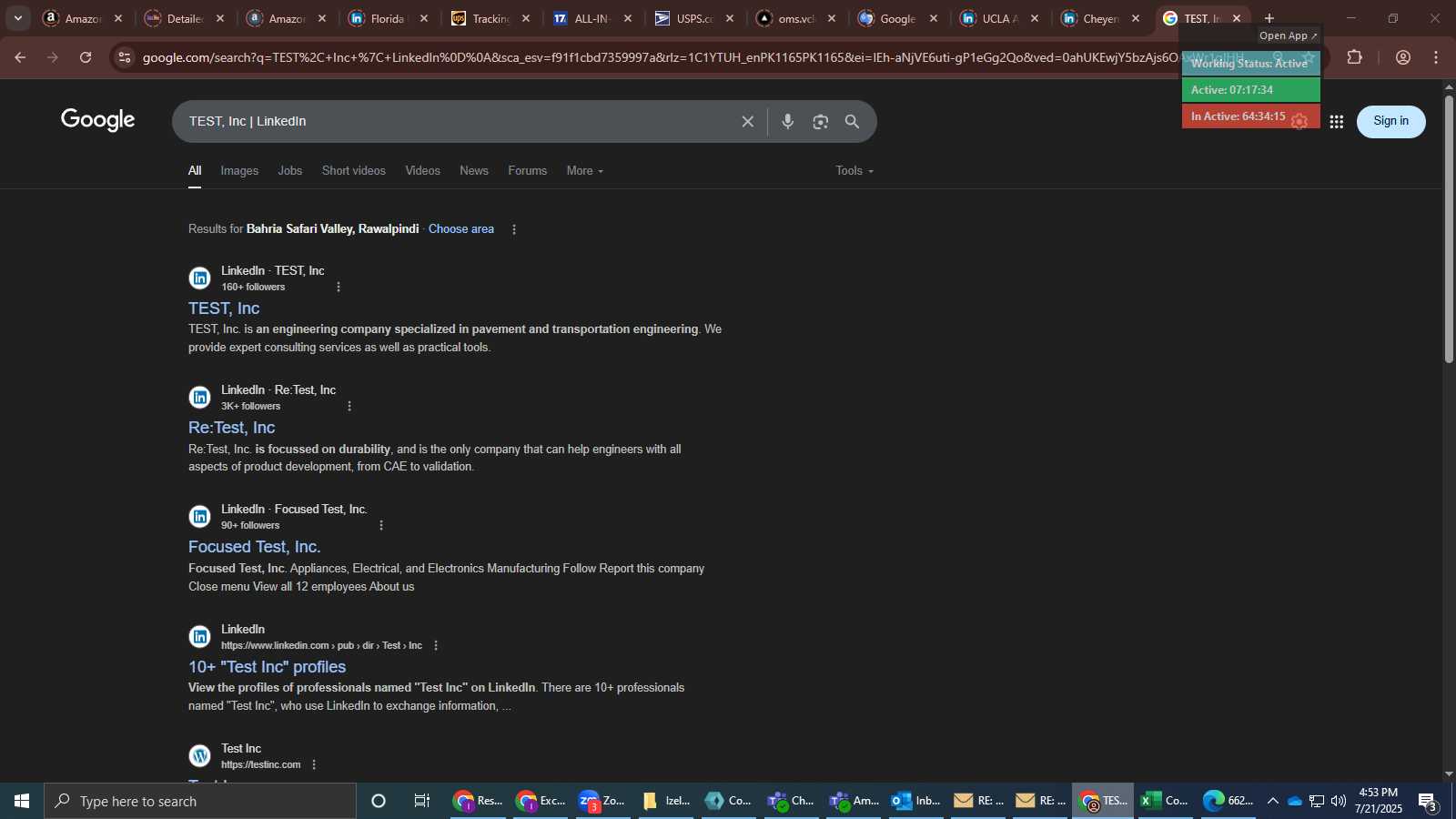1456x819 pixels.
Task: Reload the page with refresh icon
Action: 86,57
